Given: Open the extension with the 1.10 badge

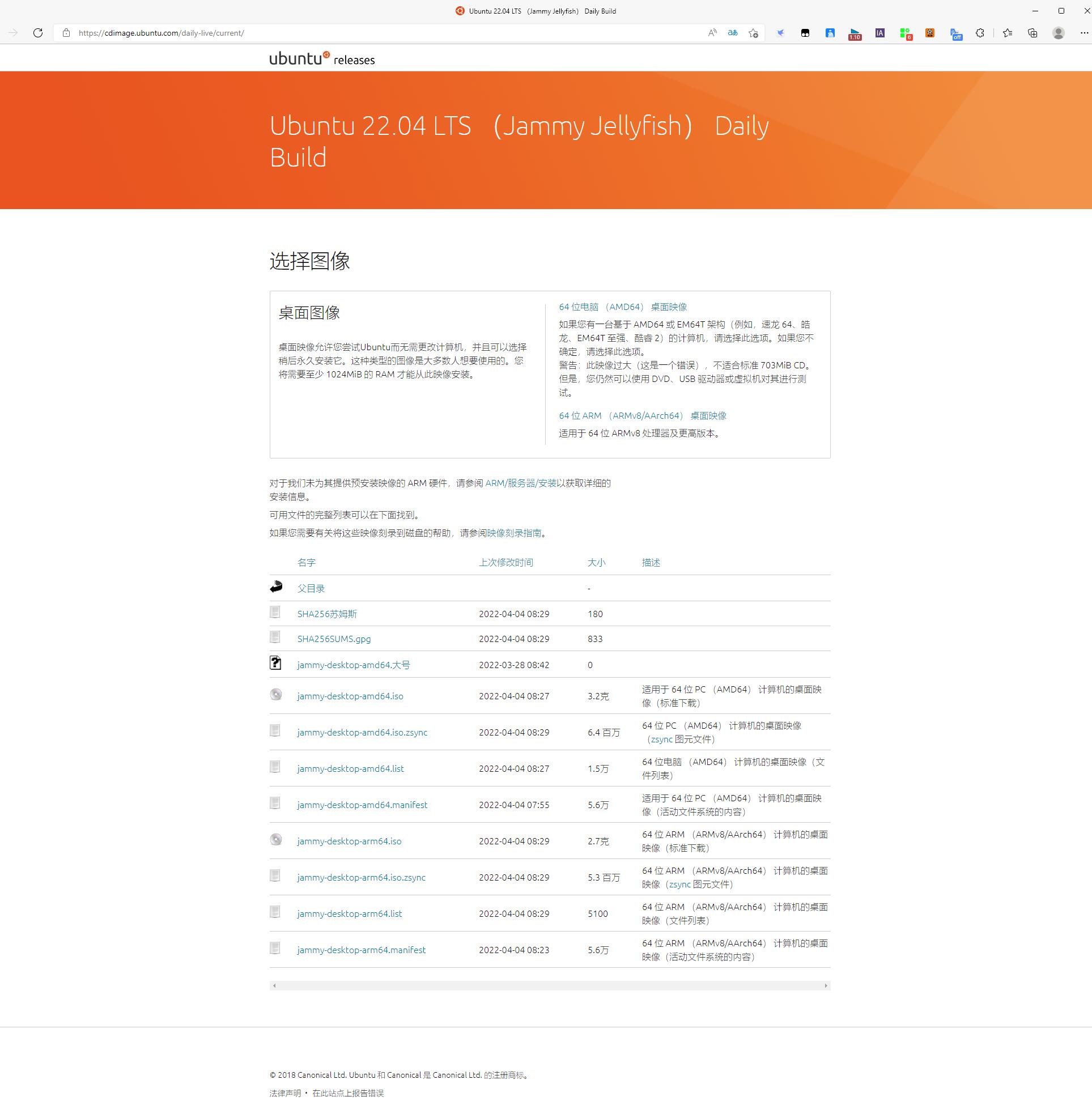Looking at the screenshot, I should [x=855, y=34].
